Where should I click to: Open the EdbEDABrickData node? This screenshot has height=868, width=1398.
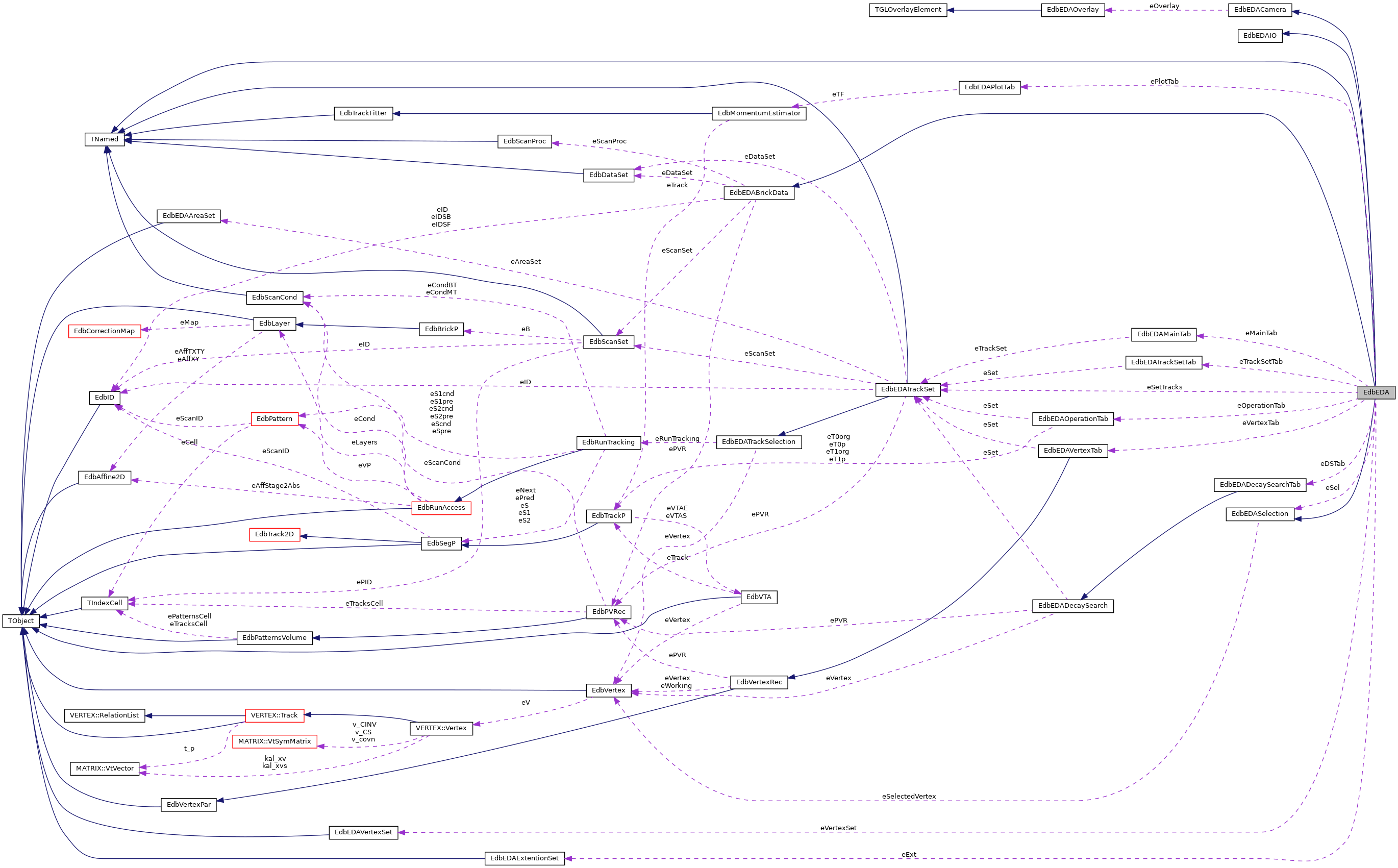[x=759, y=193]
